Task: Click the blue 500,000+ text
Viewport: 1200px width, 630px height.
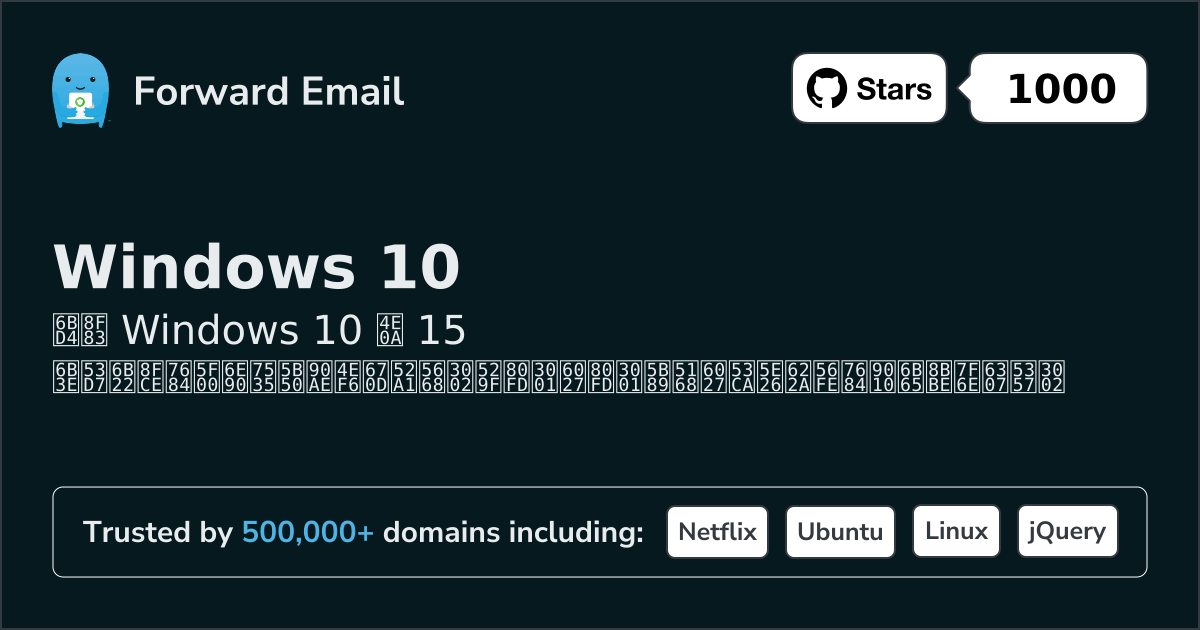Action: click(308, 533)
